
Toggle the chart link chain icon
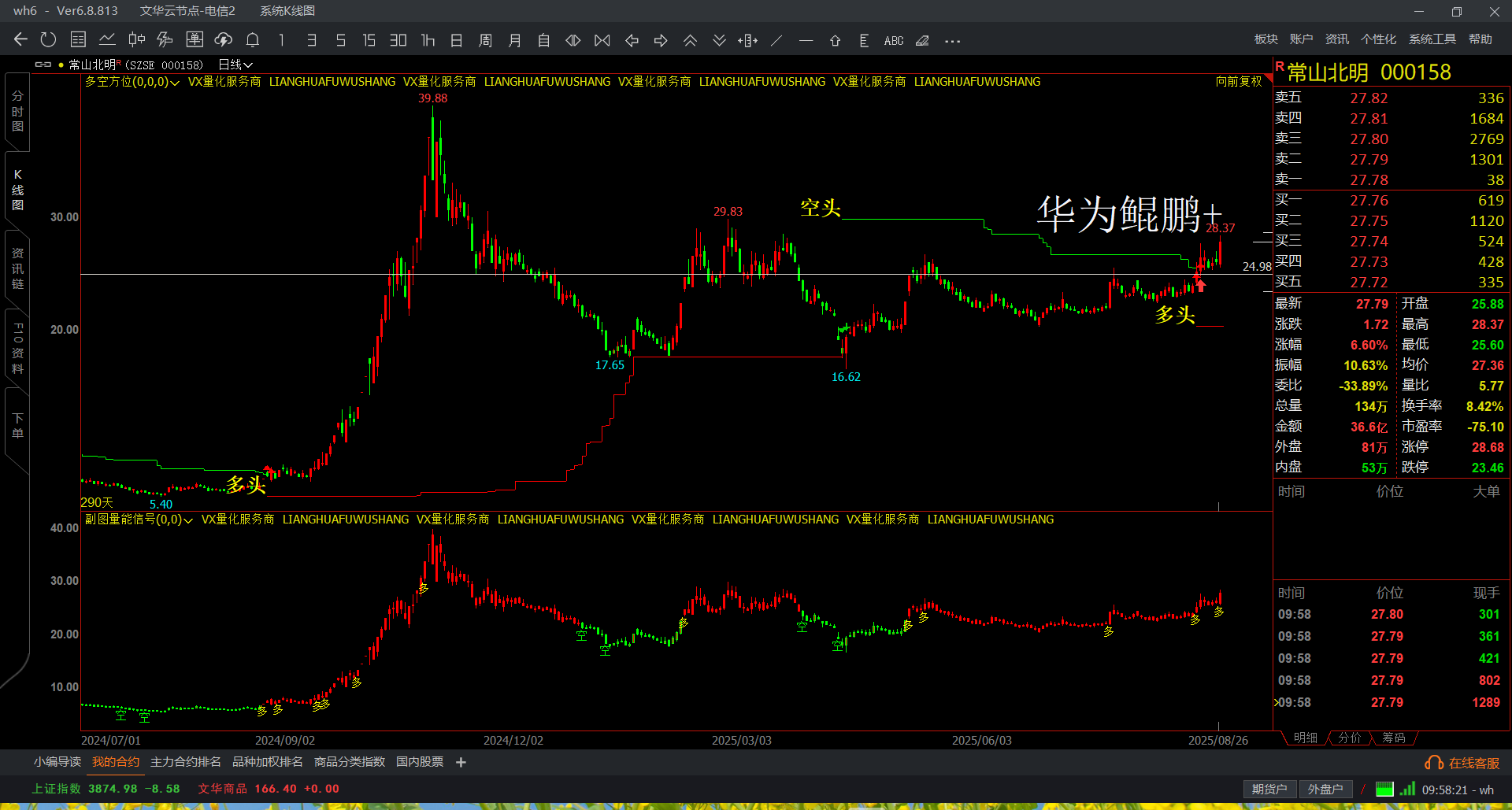tap(43, 65)
